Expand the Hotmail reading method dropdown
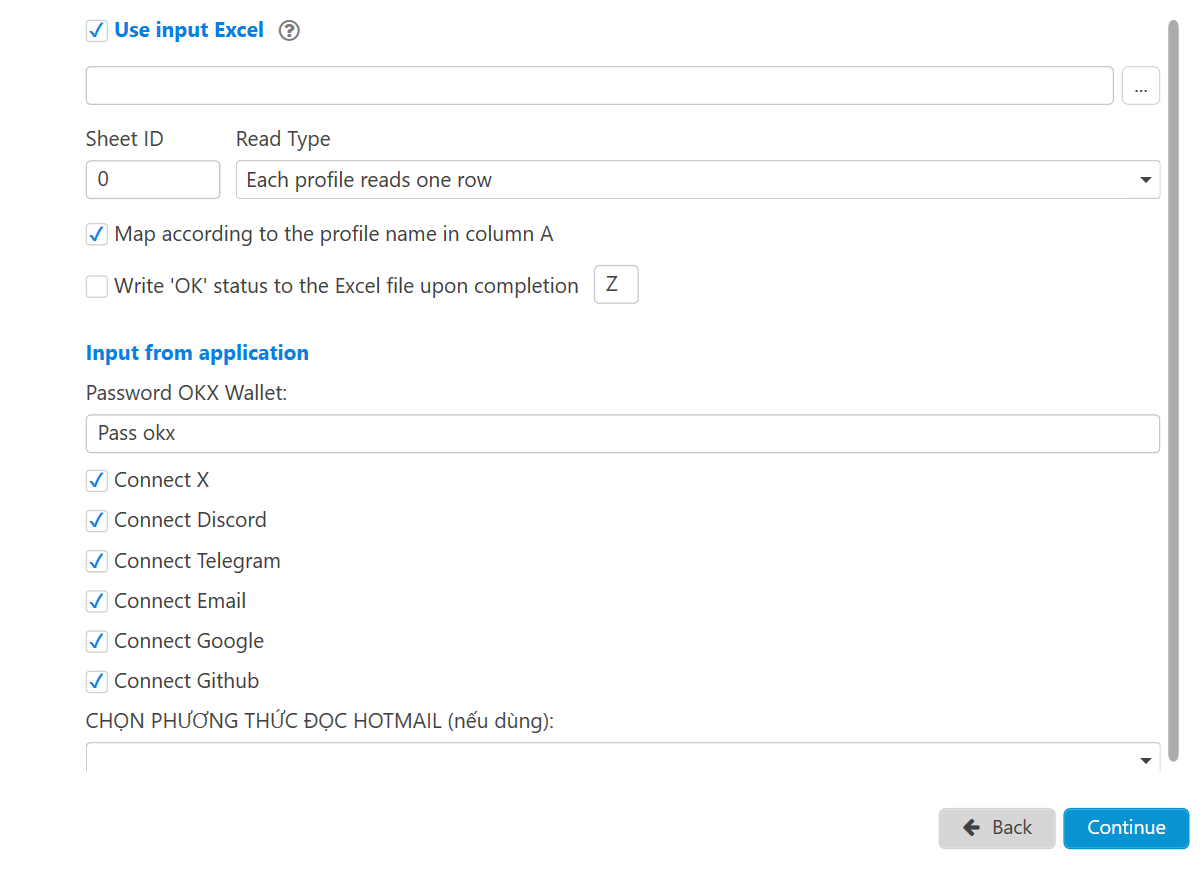This screenshot has width=1204, height=873. (x=622, y=758)
